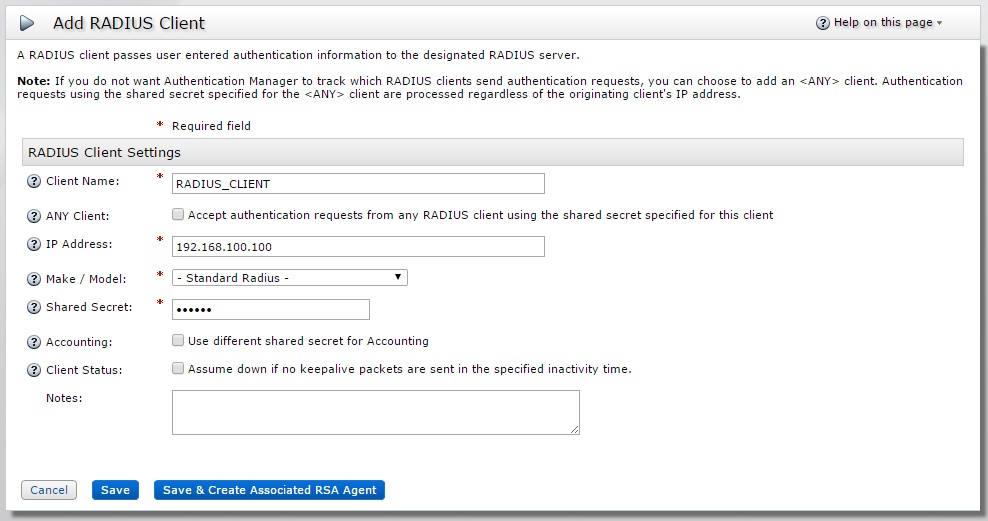Toggle Assume down if no keepalive packets
The image size is (988, 521).
click(x=178, y=368)
